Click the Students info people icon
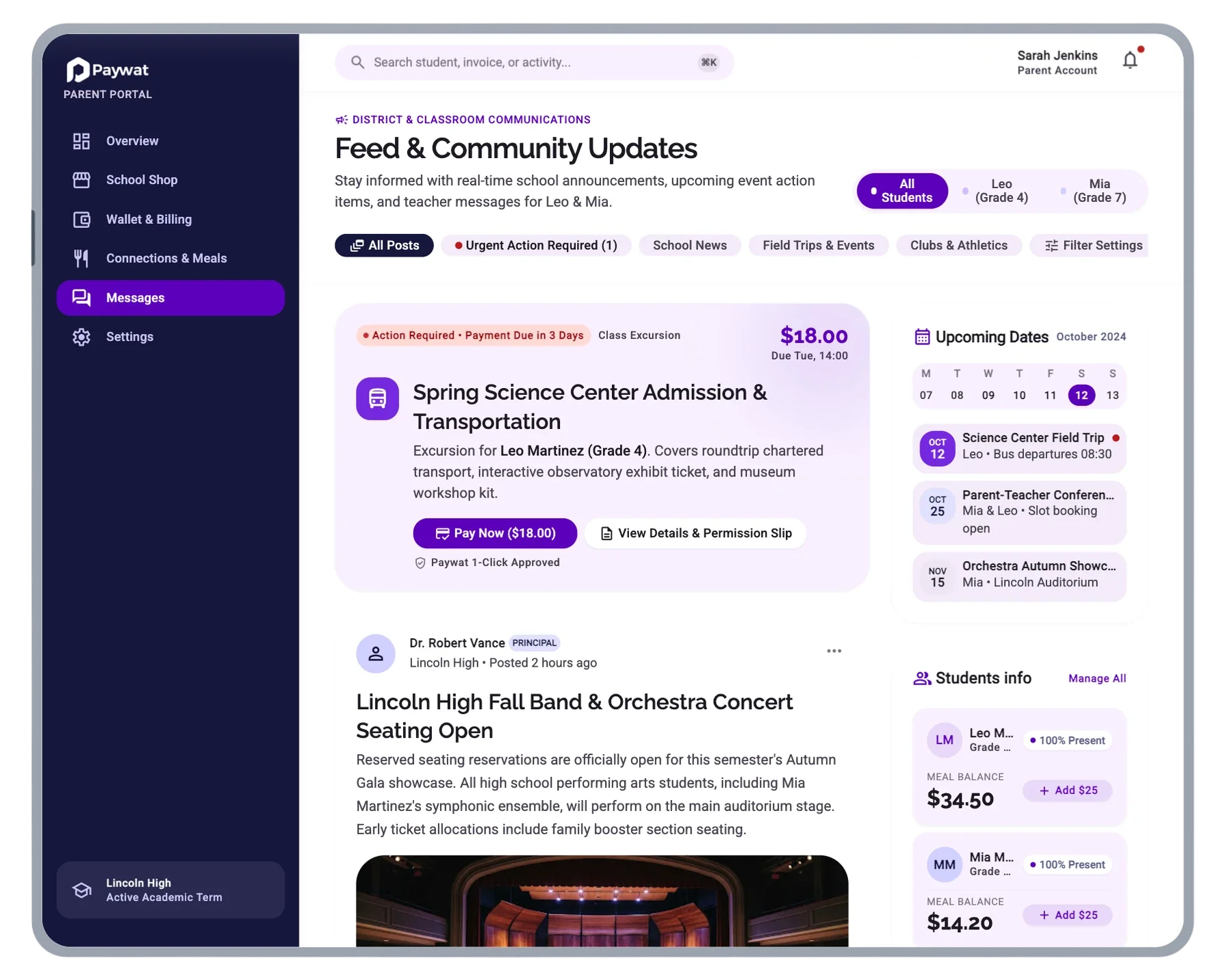 (922, 678)
